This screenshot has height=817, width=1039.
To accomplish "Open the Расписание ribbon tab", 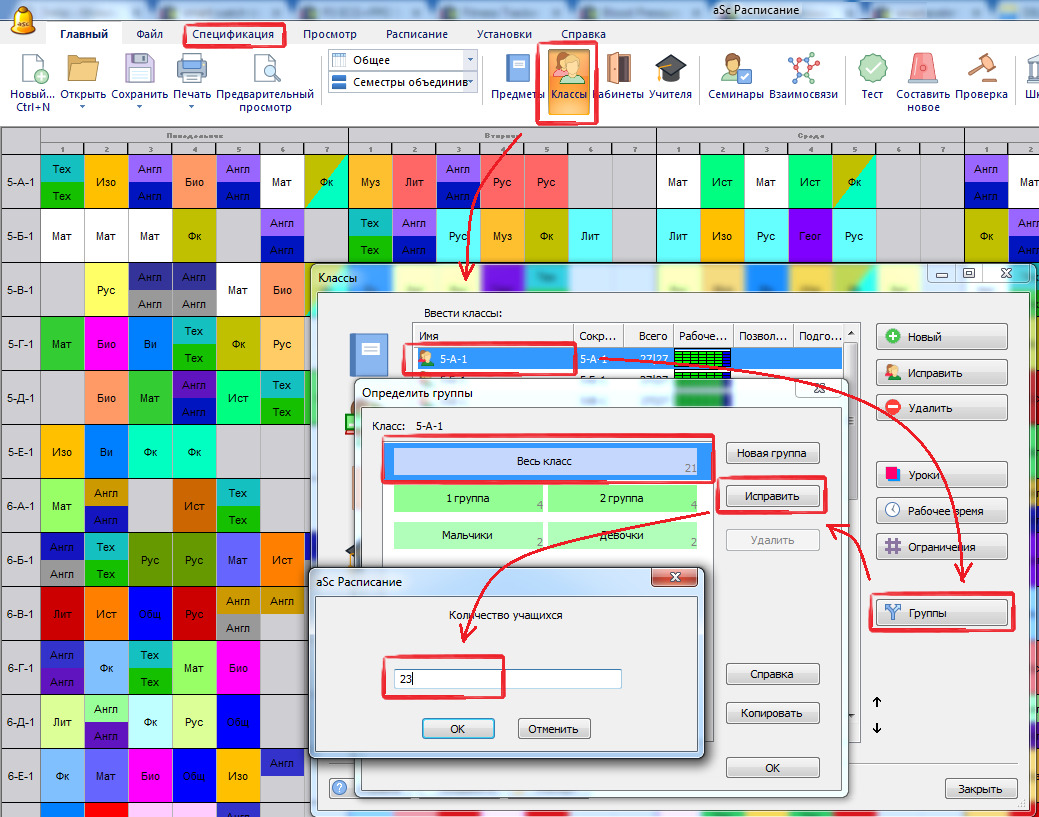I will tap(416, 34).
